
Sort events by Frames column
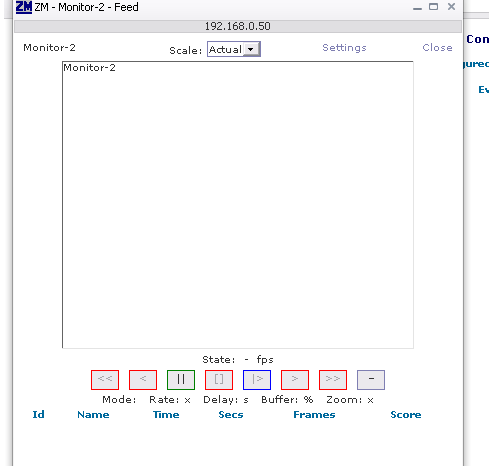314,414
